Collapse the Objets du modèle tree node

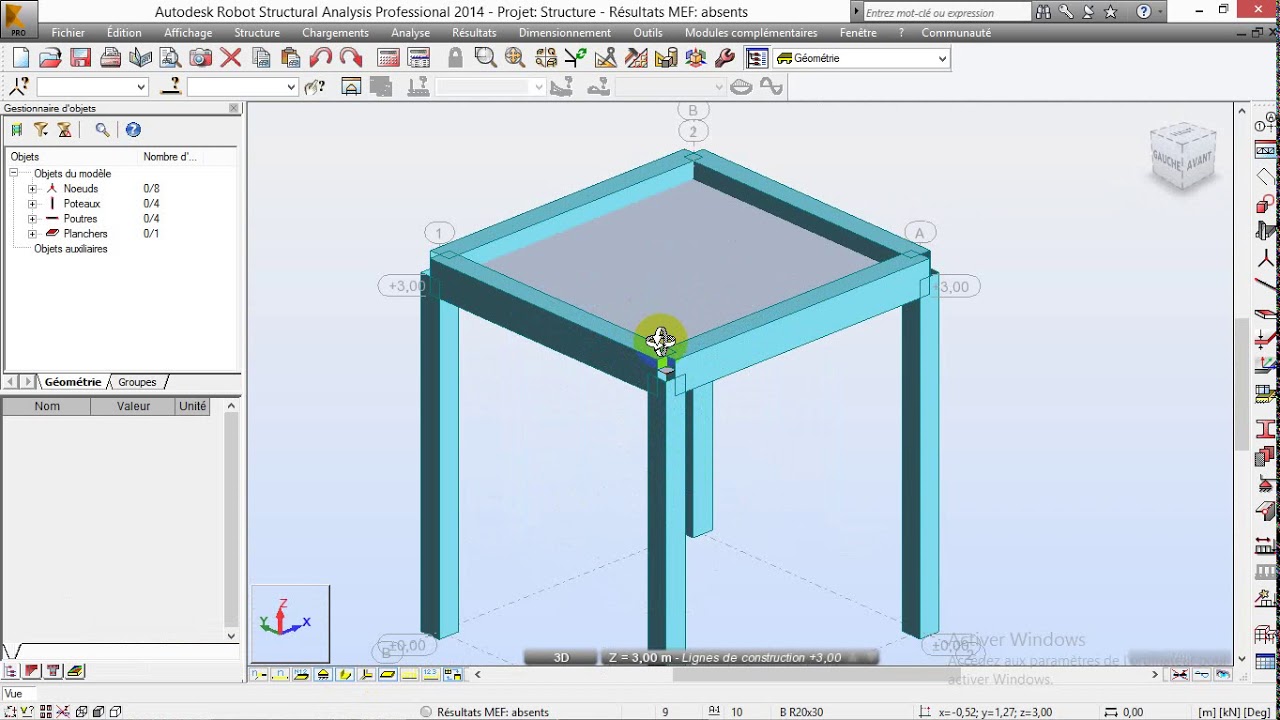[x=14, y=174]
